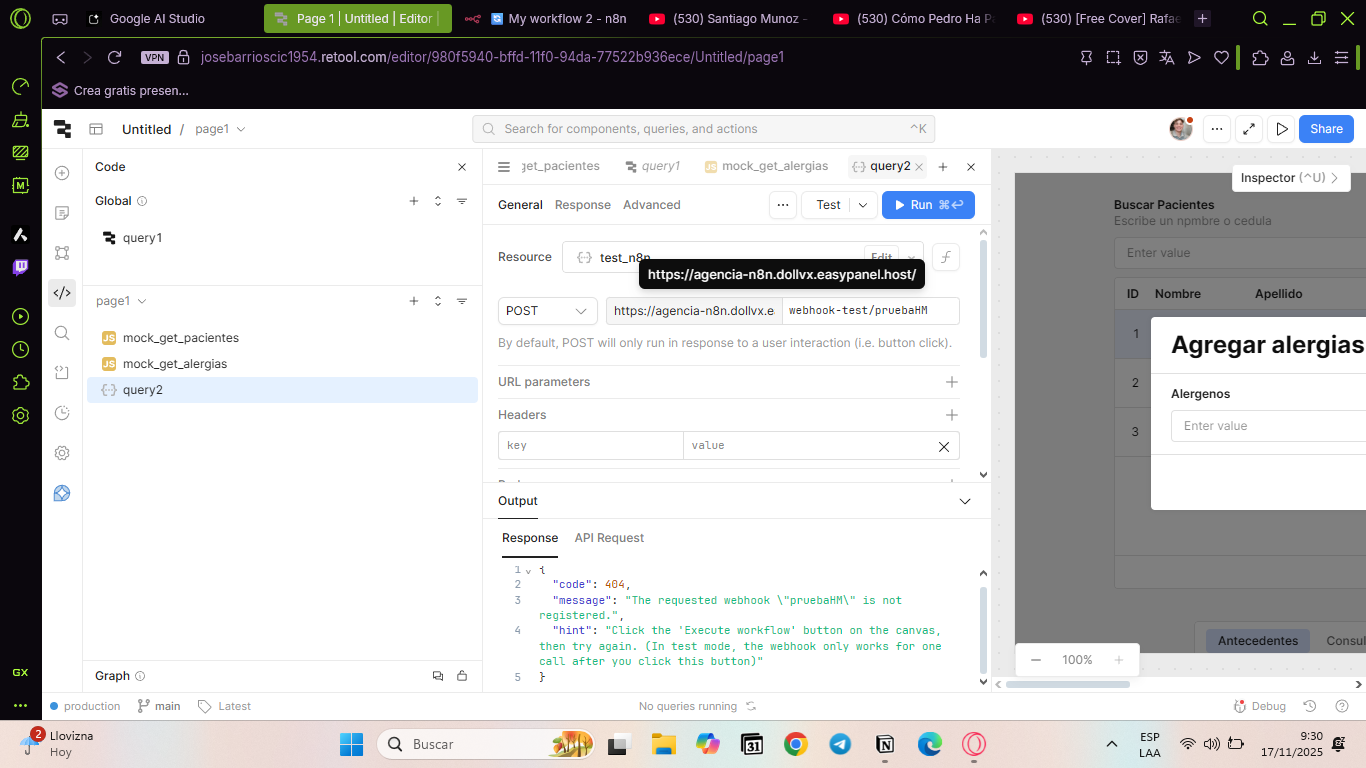The width and height of the screenshot is (1366, 768).
Task: Select mock_get_pacientes in the code list
Action: point(180,338)
